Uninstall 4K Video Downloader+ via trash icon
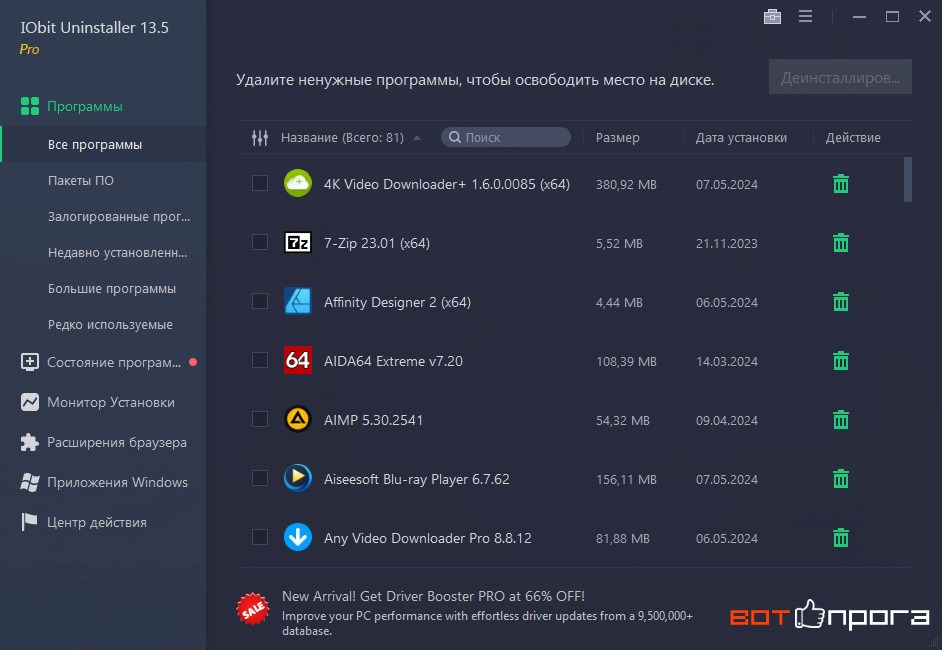This screenshot has width=942, height=650. (x=840, y=184)
